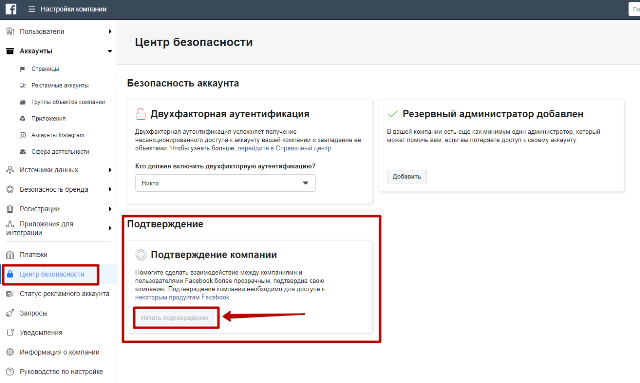
Task: Follow the Справочный центр link
Action: coord(303,148)
